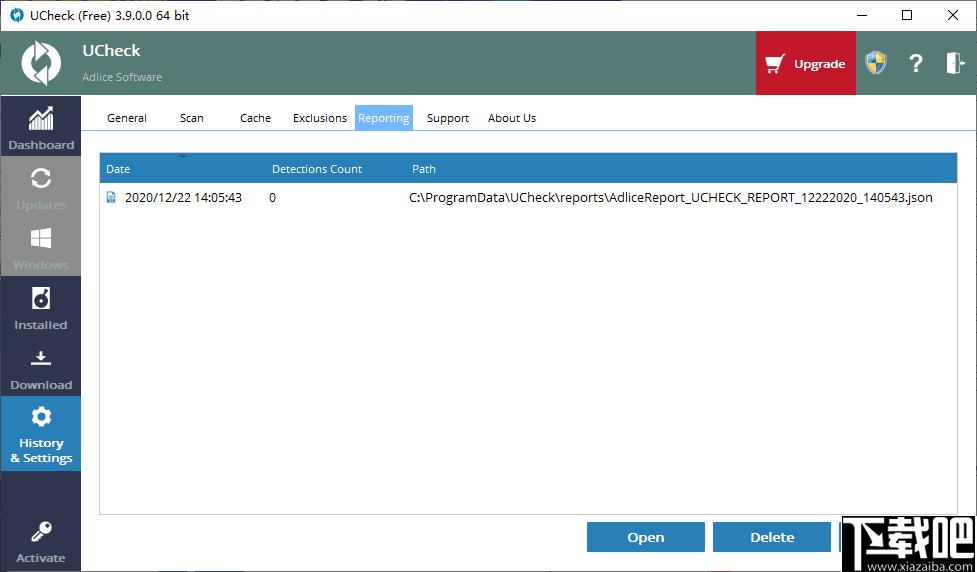Click the report file icon in row
Image resolution: width=977 pixels, height=572 pixels.
112,198
